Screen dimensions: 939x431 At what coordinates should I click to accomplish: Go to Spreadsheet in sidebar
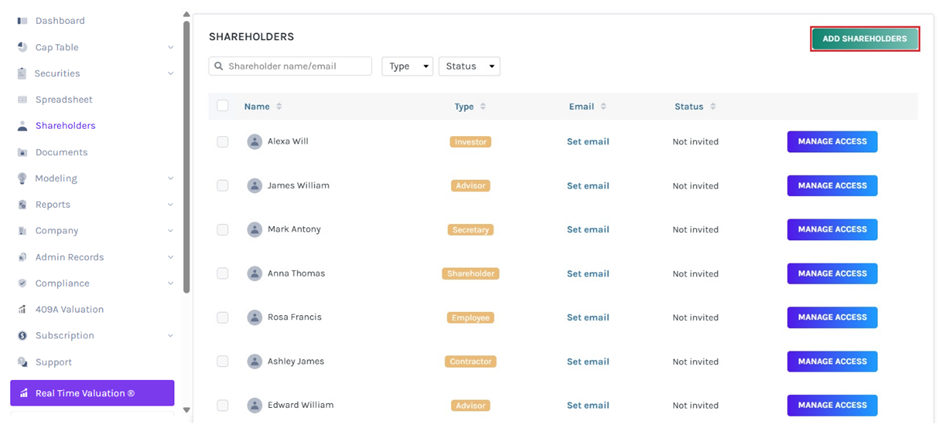[63, 100]
